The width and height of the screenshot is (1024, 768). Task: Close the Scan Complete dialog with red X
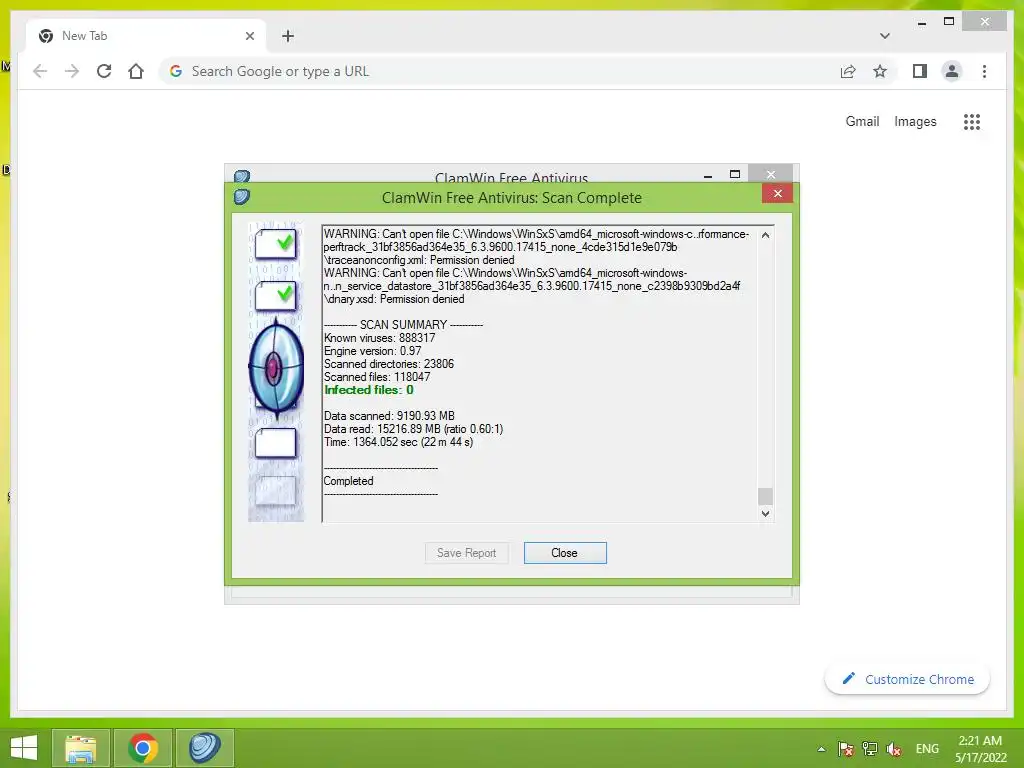(x=777, y=193)
